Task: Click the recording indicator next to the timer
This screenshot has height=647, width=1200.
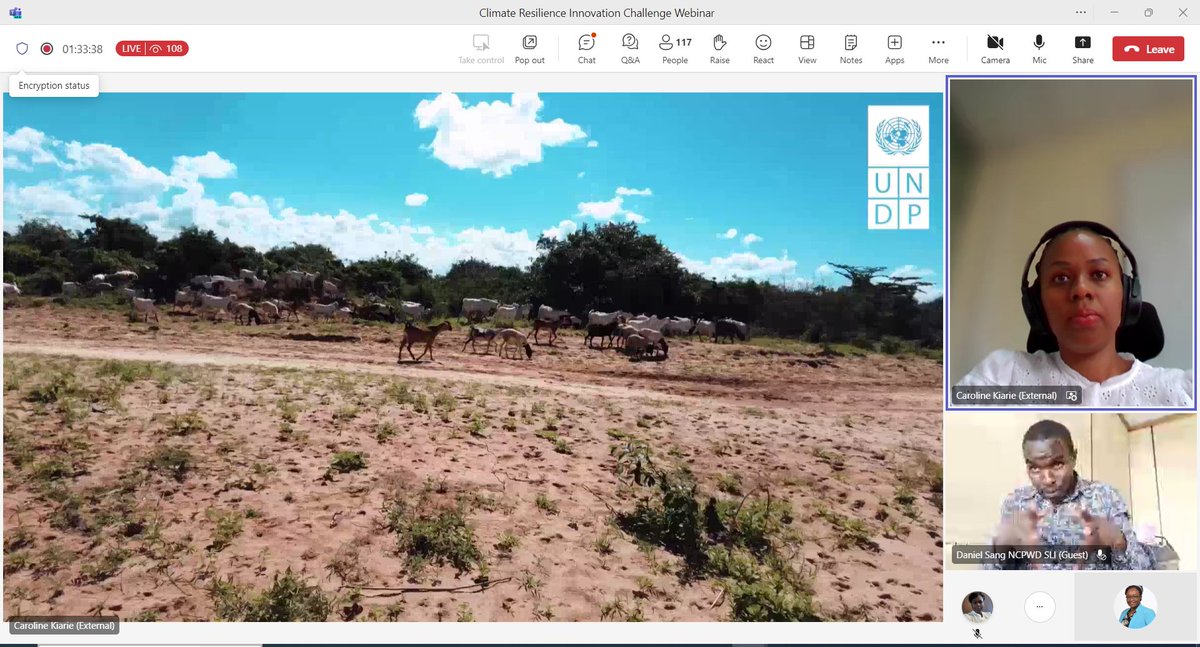Action: pos(45,47)
